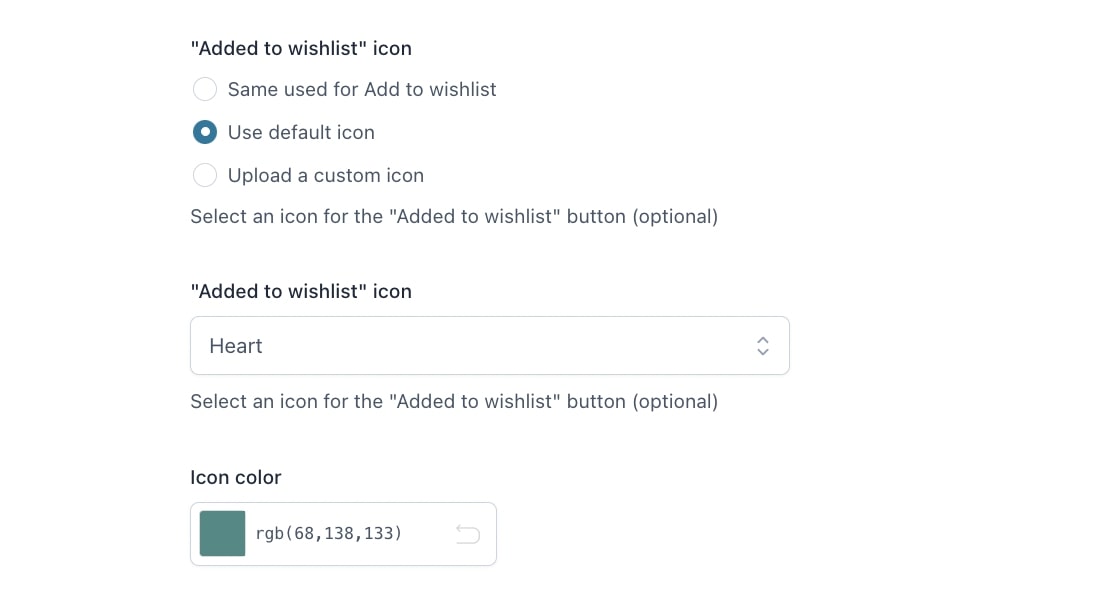This screenshot has height=600, width=1114.
Task: Click the up-down chevron icon in Heart selector
Action: (762, 346)
